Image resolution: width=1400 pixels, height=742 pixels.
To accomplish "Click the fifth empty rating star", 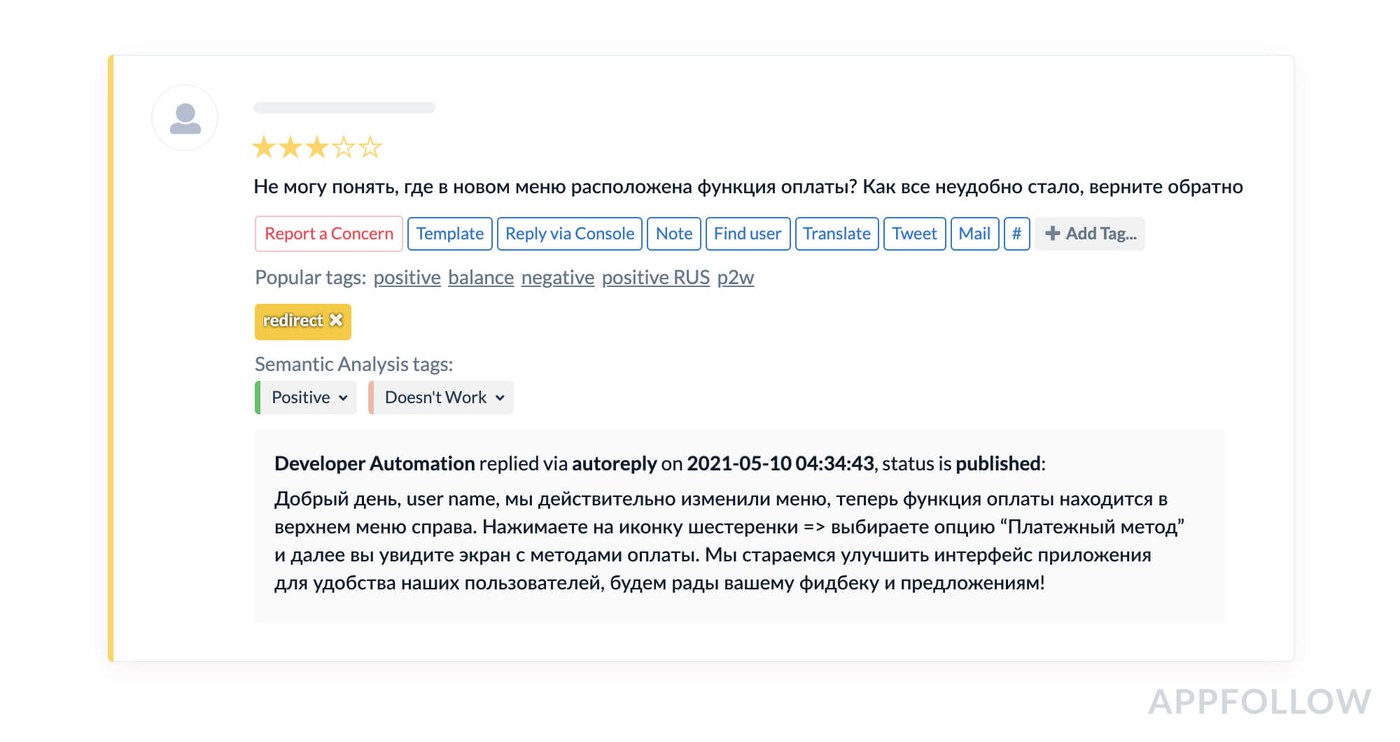I will tap(370, 148).
